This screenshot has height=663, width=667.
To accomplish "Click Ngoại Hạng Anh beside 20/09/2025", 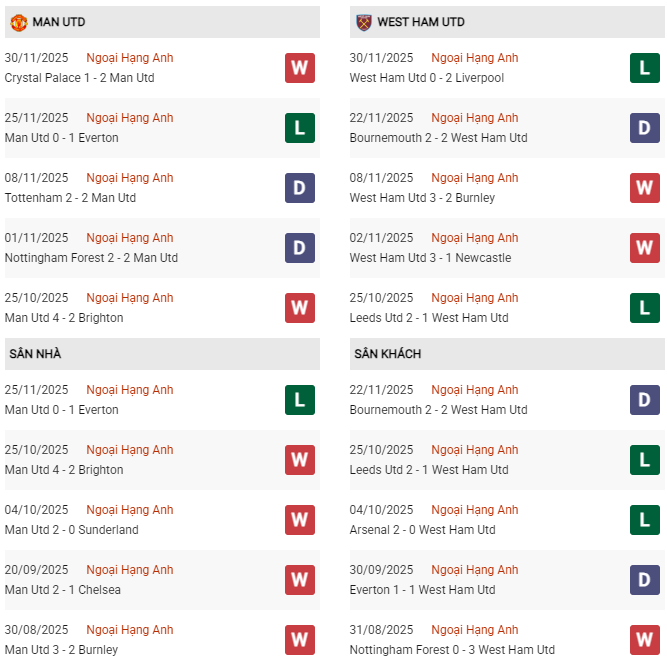I will click(130, 570).
